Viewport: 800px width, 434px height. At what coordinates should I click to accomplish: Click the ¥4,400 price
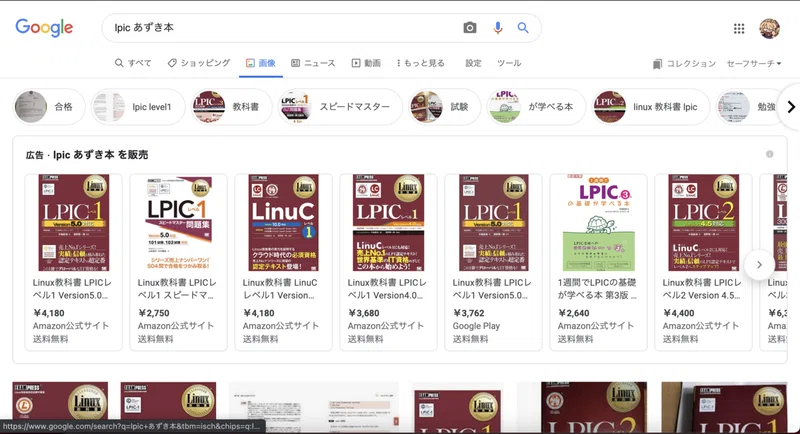pos(679,313)
